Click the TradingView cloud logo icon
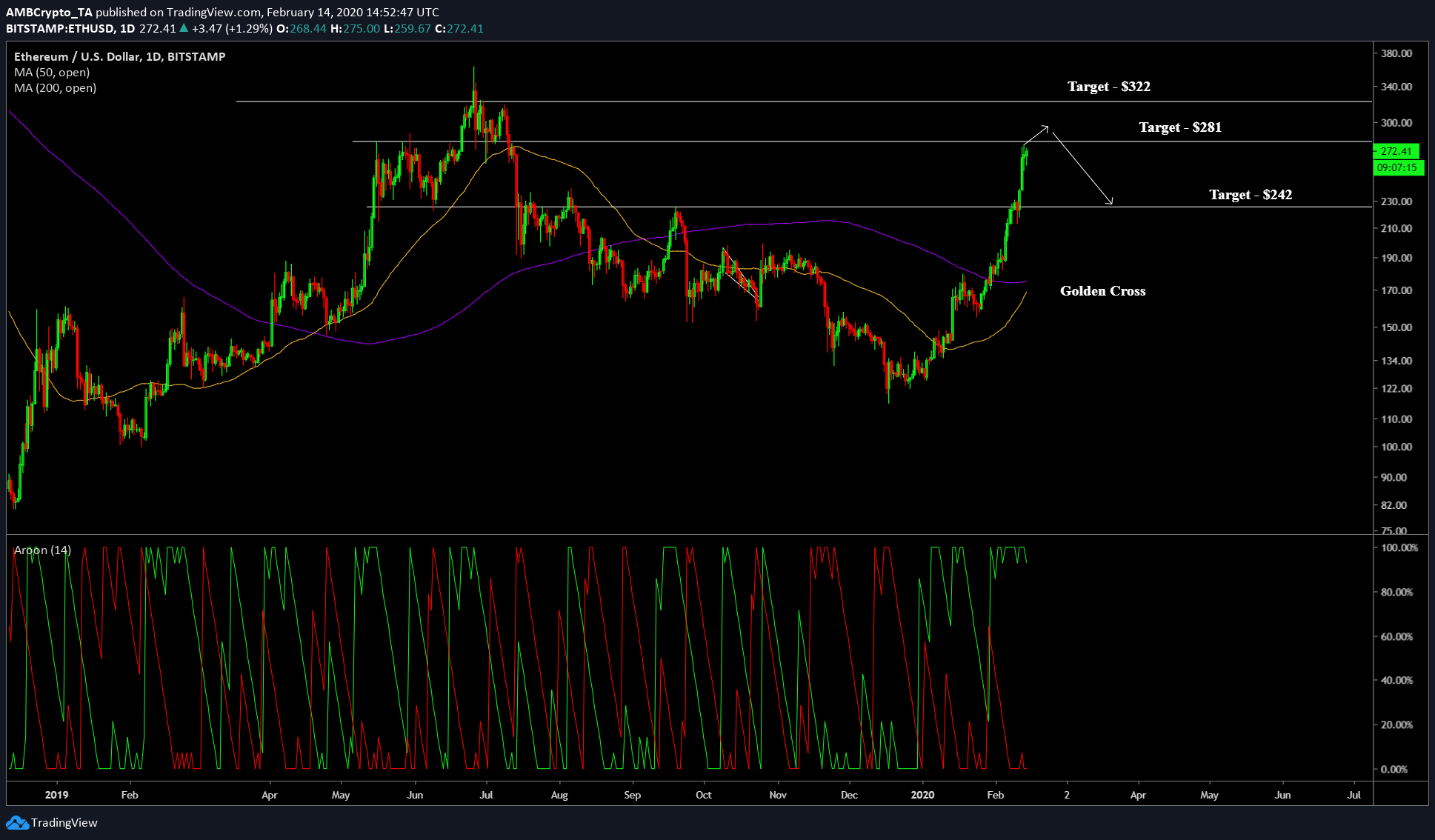This screenshot has width=1435, height=840. 17,823
